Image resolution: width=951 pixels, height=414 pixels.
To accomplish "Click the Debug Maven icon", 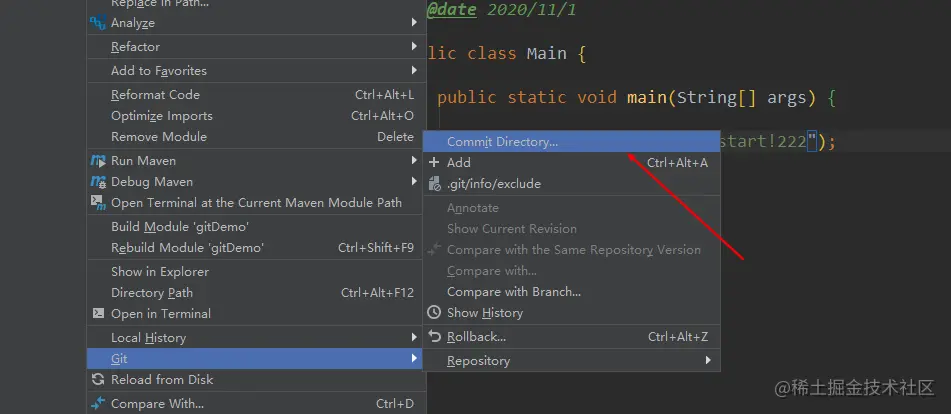I will [x=98, y=182].
